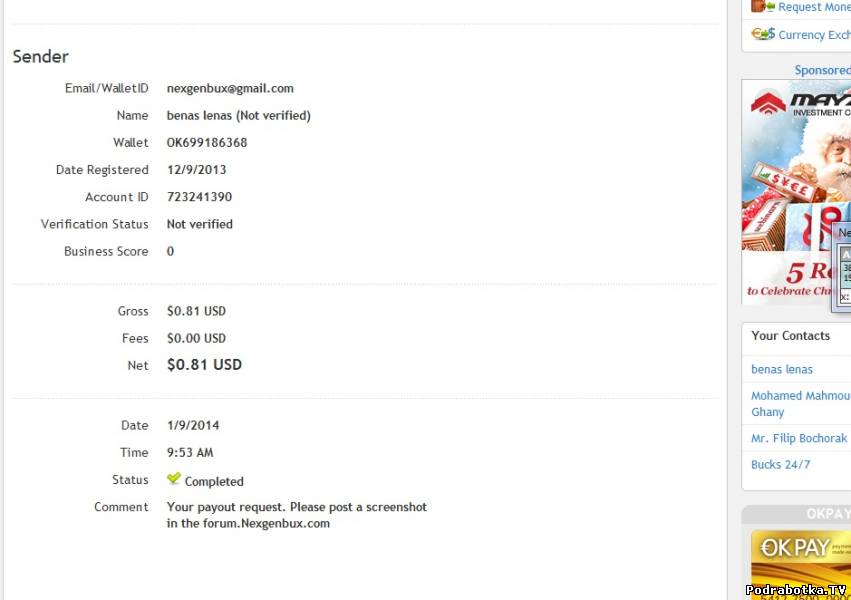The height and width of the screenshot is (600, 851).
Task: Click the Mayzus red logo in ad
Action: [x=768, y=102]
